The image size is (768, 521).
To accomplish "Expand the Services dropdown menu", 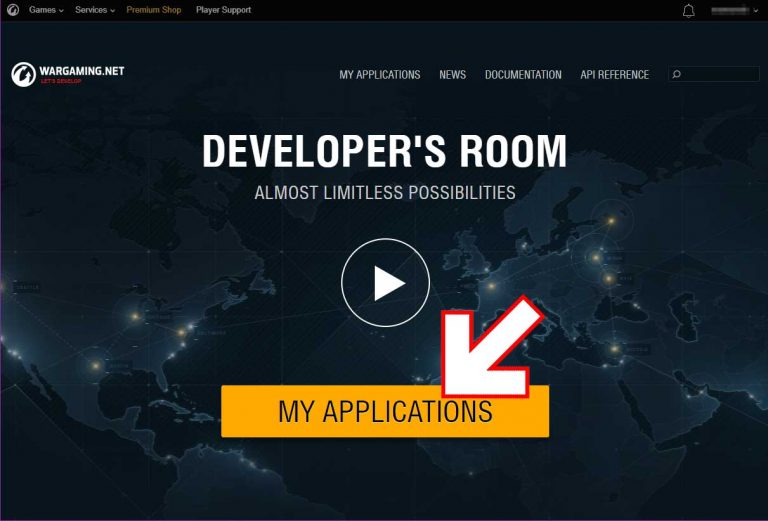I will [x=95, y=10].
